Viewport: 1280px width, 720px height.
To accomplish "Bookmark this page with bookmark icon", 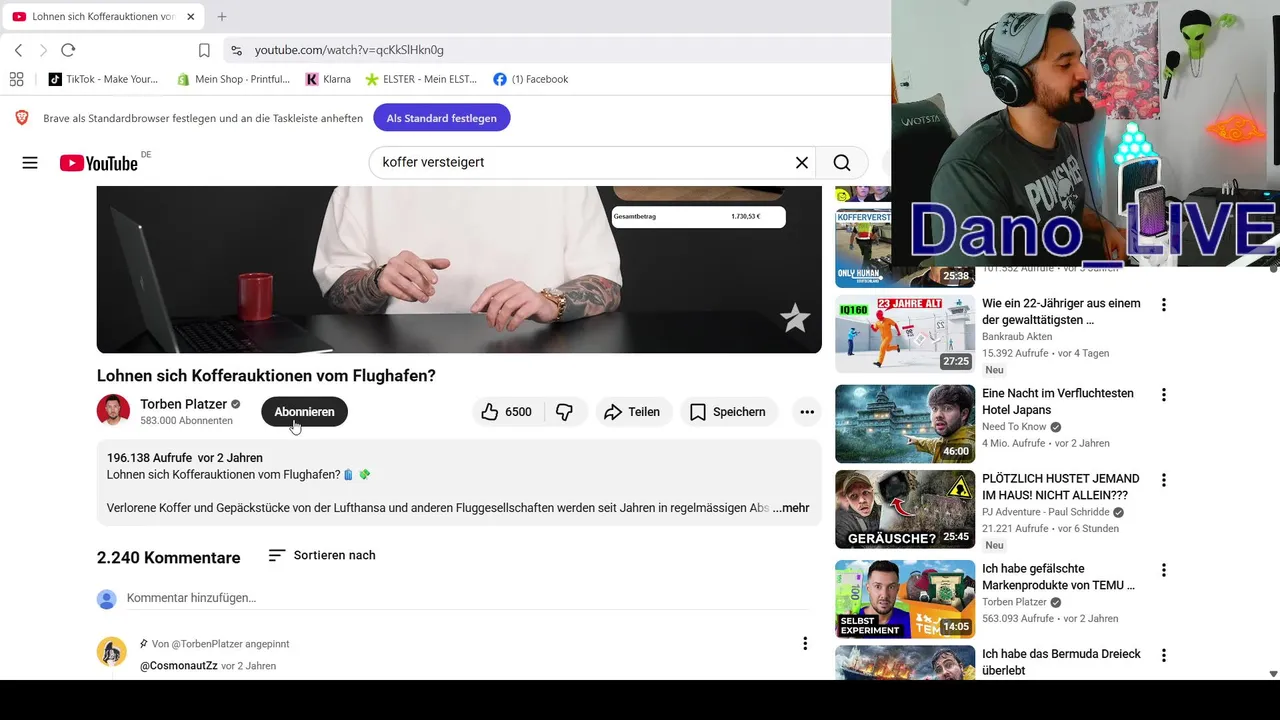I will [204, 50].
